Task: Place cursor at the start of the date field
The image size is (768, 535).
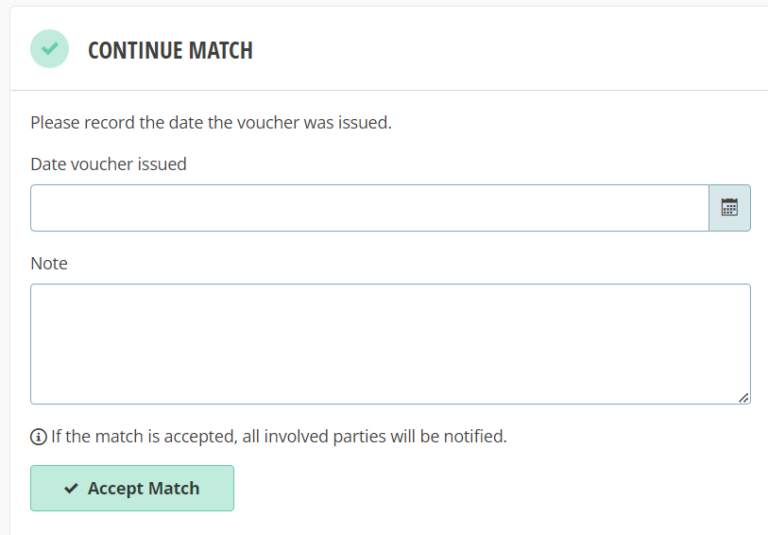Action: tap(38, 208)
